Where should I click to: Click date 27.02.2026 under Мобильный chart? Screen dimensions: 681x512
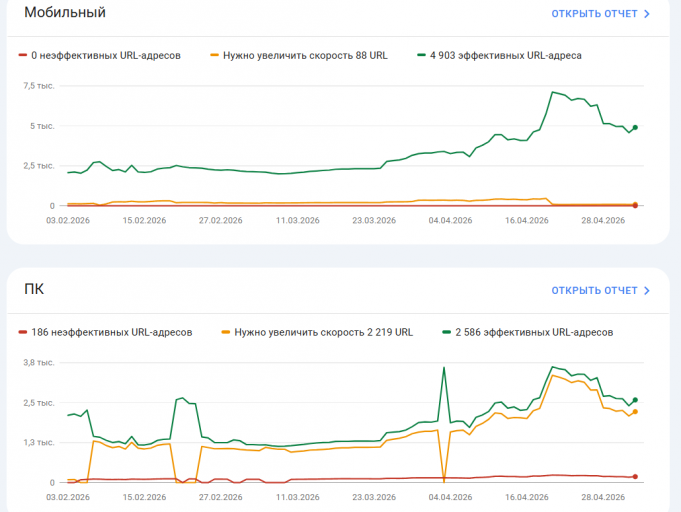click(221, 221)
